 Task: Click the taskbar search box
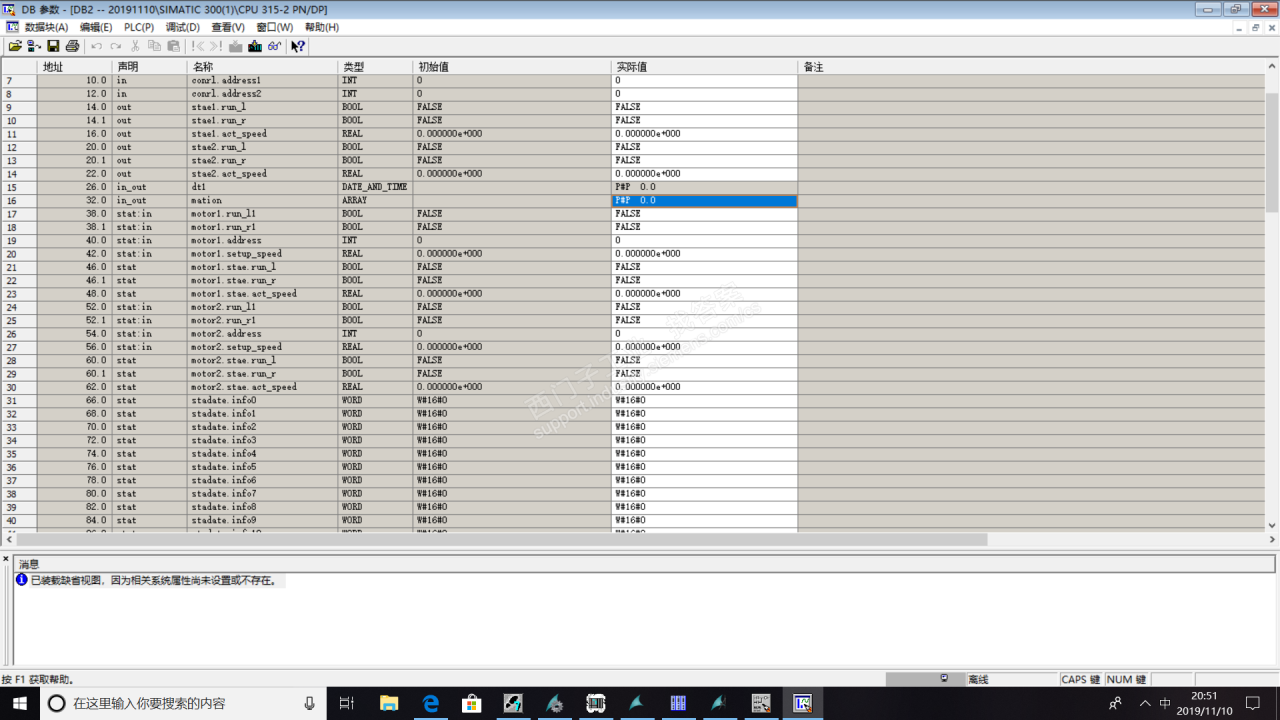182,703
